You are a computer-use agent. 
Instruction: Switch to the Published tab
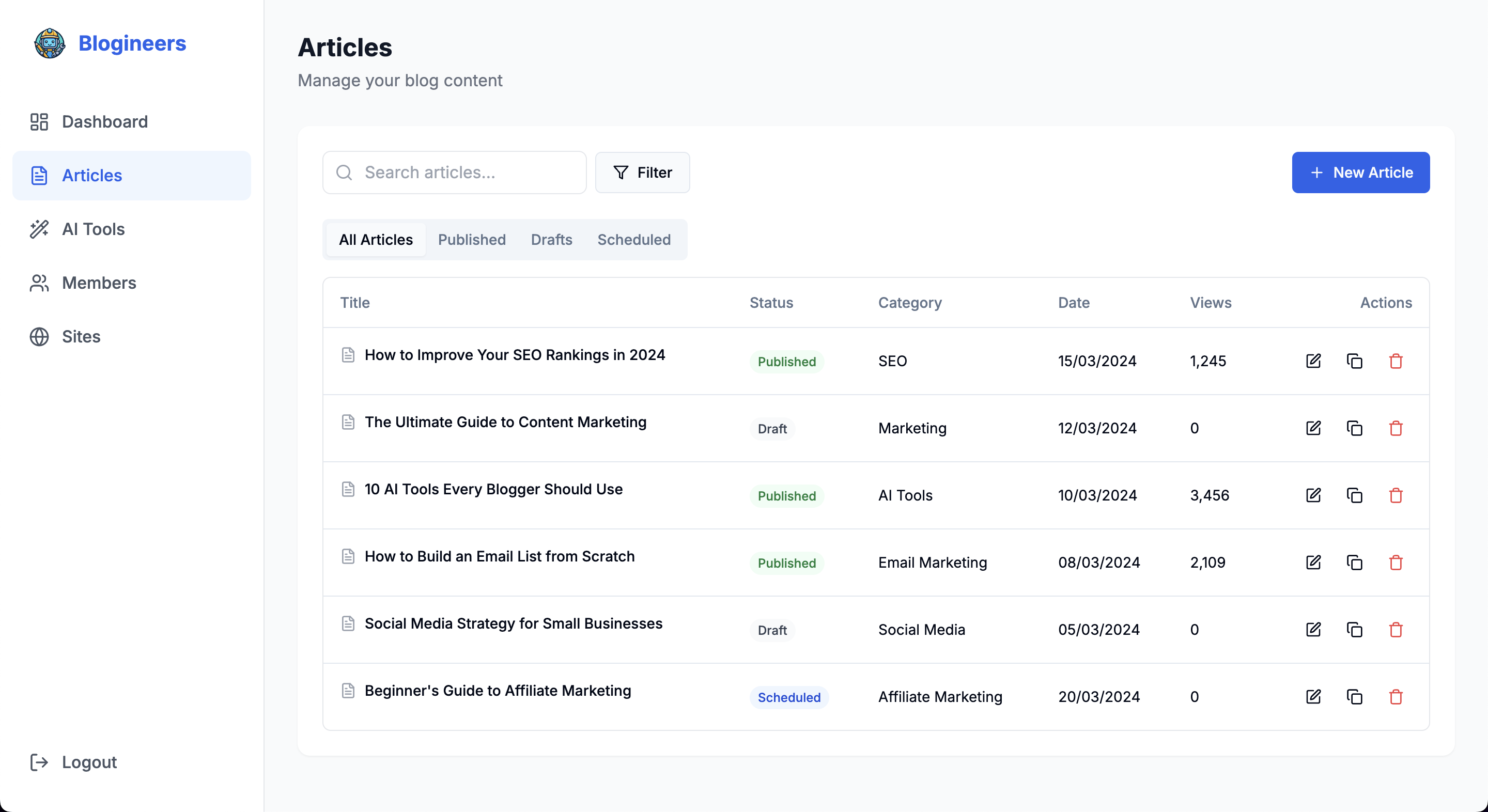coord(471,240)
